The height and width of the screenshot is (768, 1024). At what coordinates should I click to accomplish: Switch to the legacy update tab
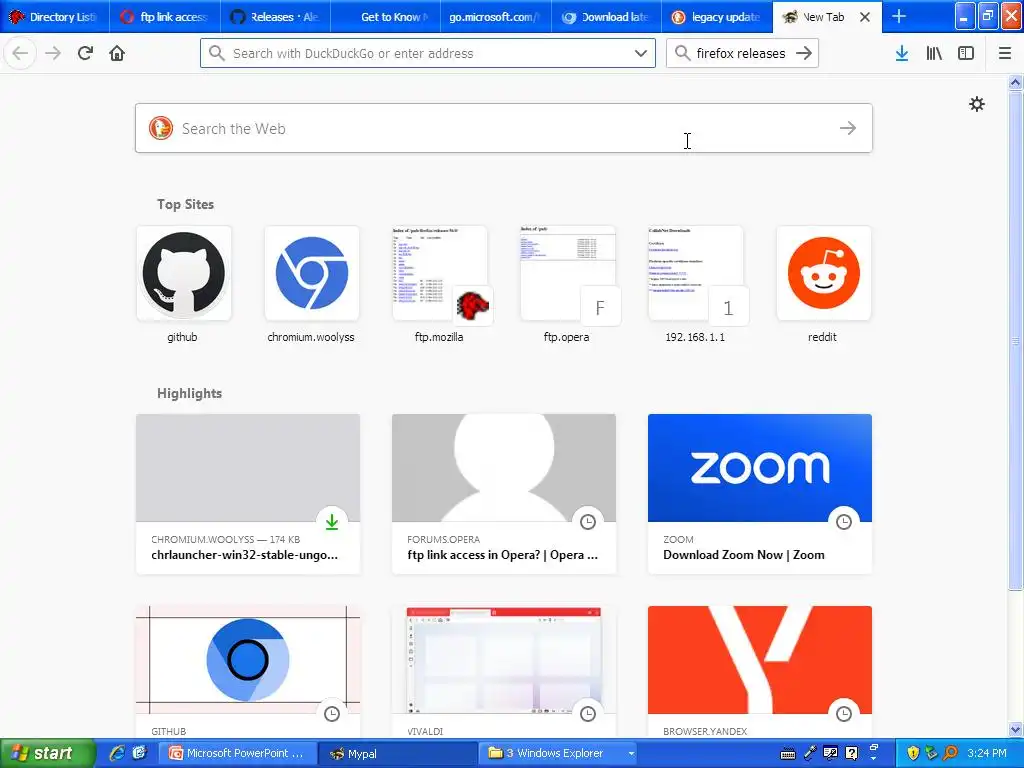pyautogui.click(x=717, y=17)
